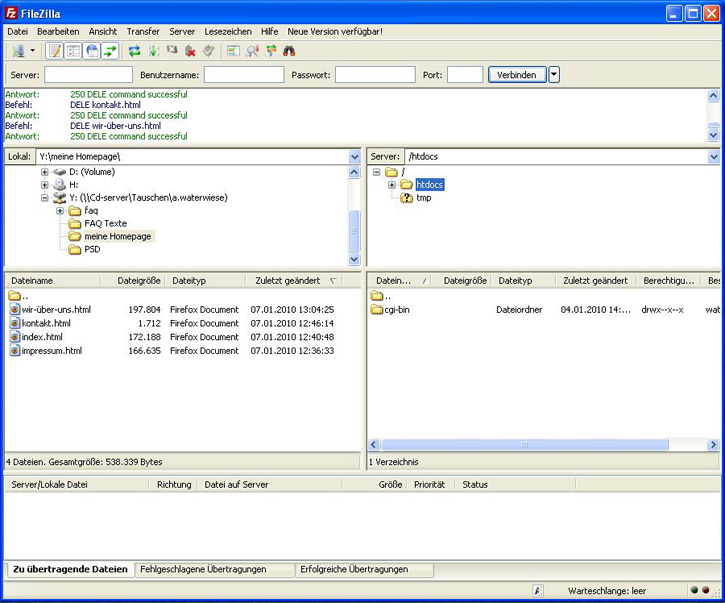The height and width of the screenshot is (603, 725).
Task: Open the Site Manager icon
Action: 18,51
